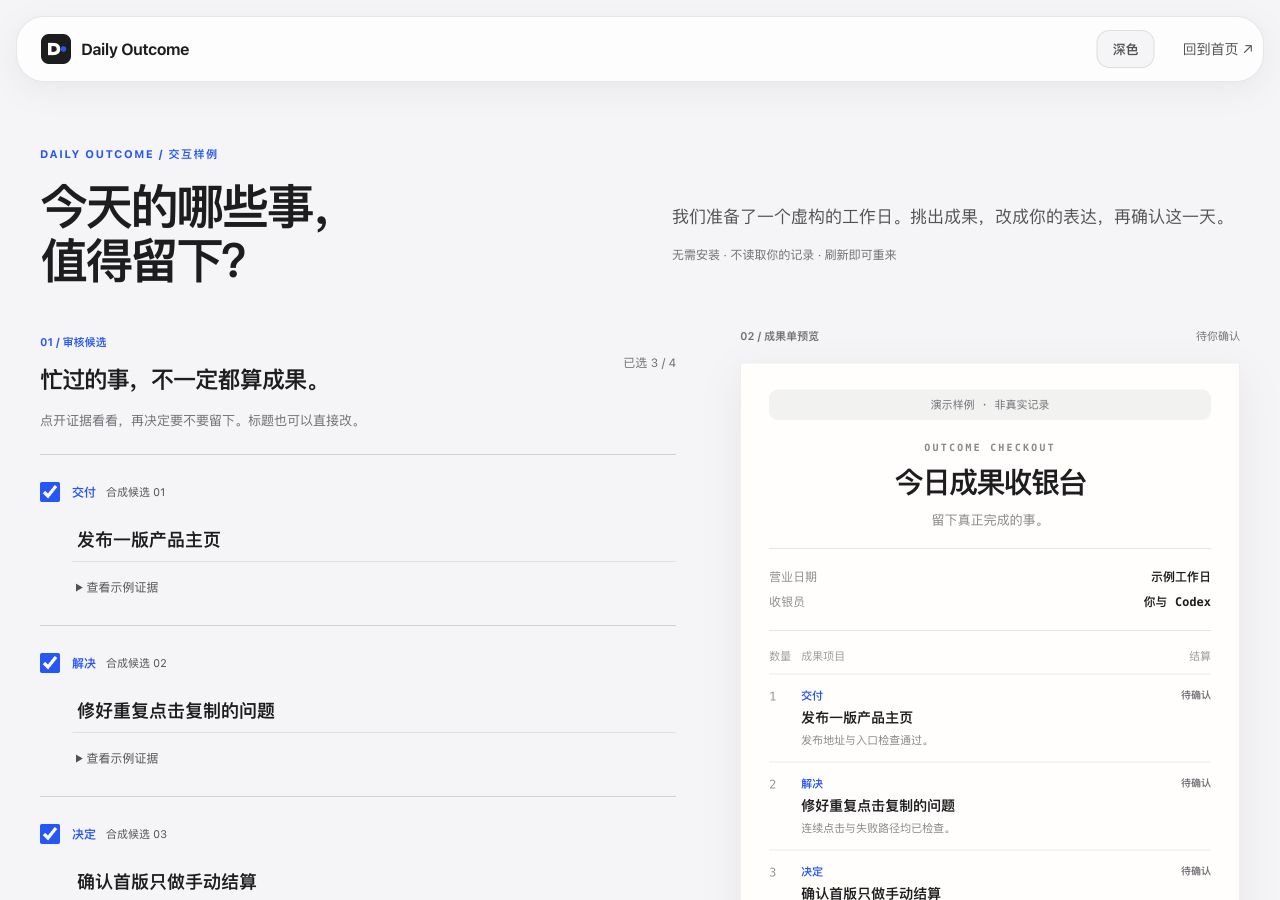Click the 今日成果收银台 heading

click(x=990, y=483)
